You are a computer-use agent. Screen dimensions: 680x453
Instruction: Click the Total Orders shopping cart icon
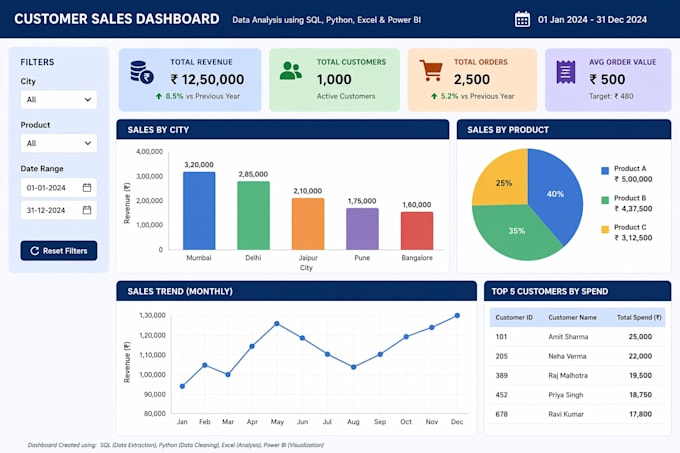(x=431, y=71)
